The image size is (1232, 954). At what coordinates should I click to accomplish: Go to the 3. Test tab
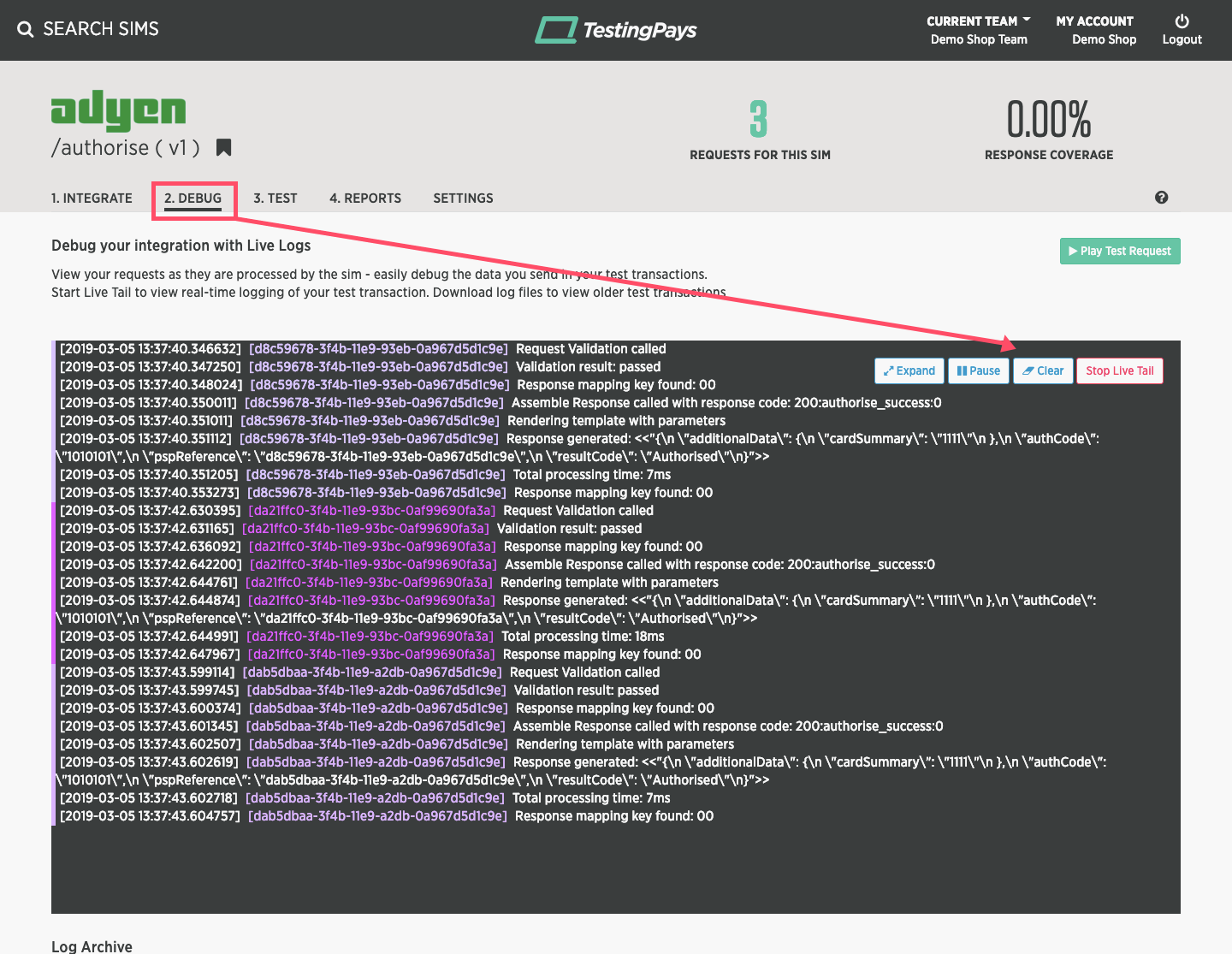(275, 198)
